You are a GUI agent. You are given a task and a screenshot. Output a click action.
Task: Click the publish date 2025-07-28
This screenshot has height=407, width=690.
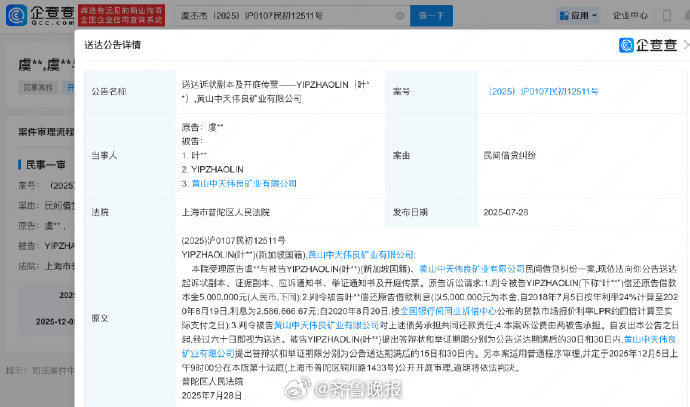(x=506, y=212)
